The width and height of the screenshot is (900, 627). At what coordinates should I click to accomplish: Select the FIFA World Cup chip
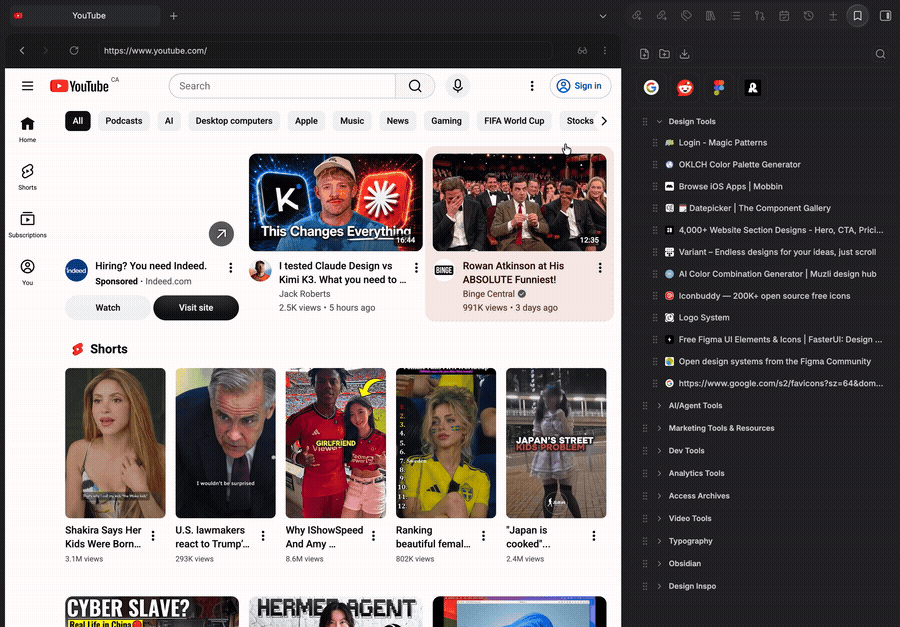514,121
